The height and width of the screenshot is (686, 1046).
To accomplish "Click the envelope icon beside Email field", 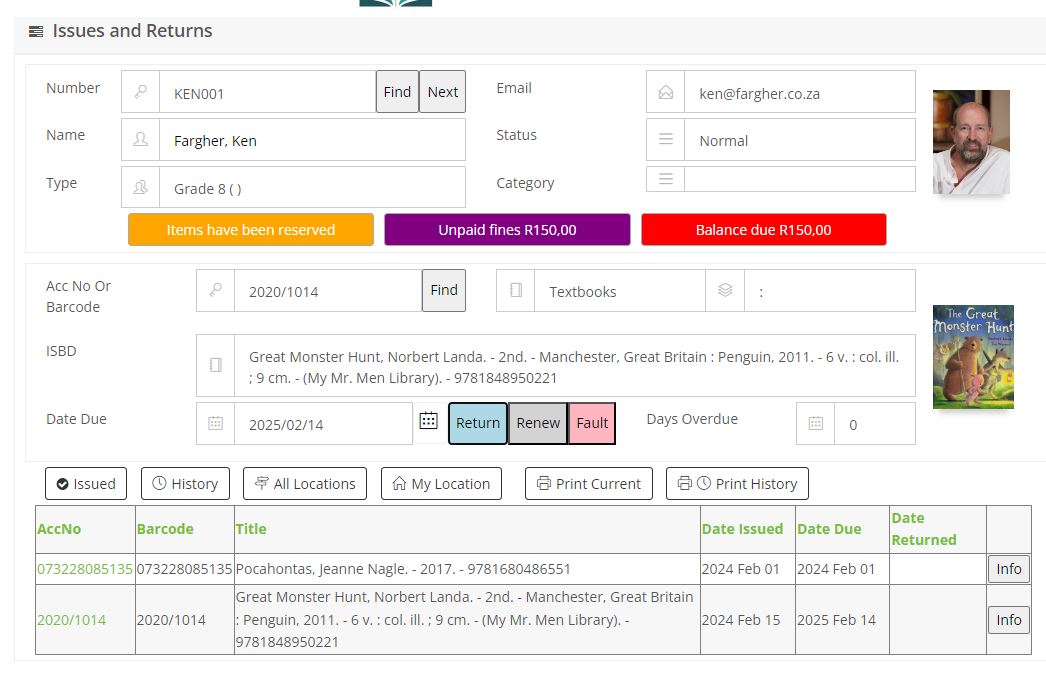I will [665, 92].
